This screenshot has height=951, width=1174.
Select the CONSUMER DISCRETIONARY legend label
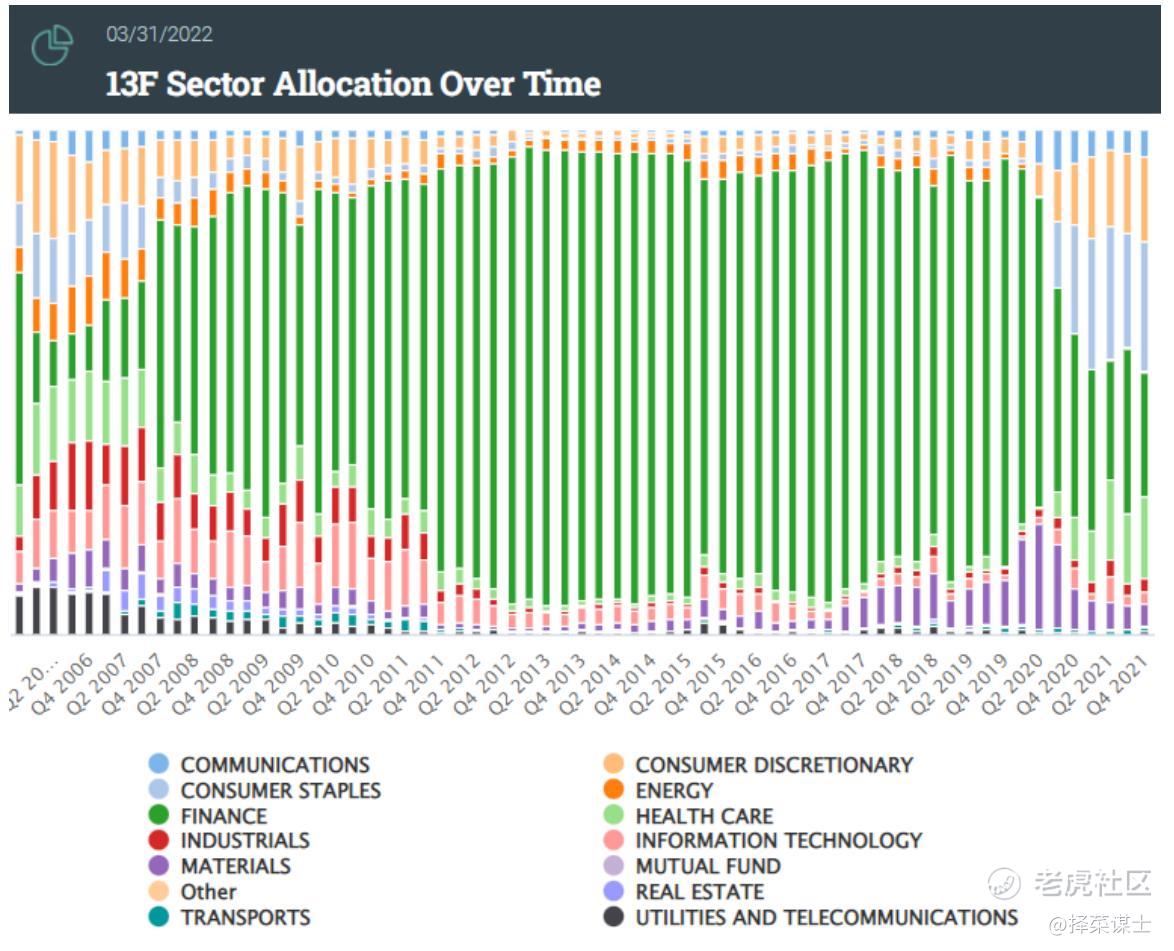(x=774, y=765)
